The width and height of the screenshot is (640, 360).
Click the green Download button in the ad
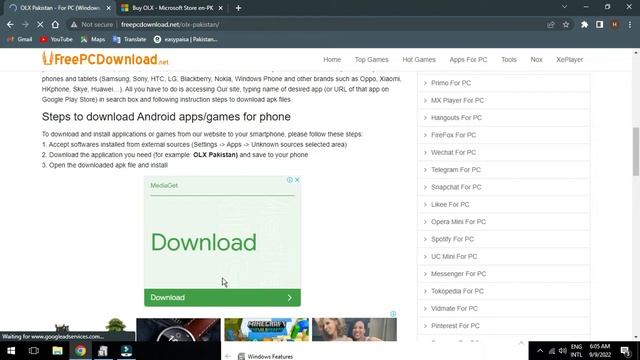222,298
